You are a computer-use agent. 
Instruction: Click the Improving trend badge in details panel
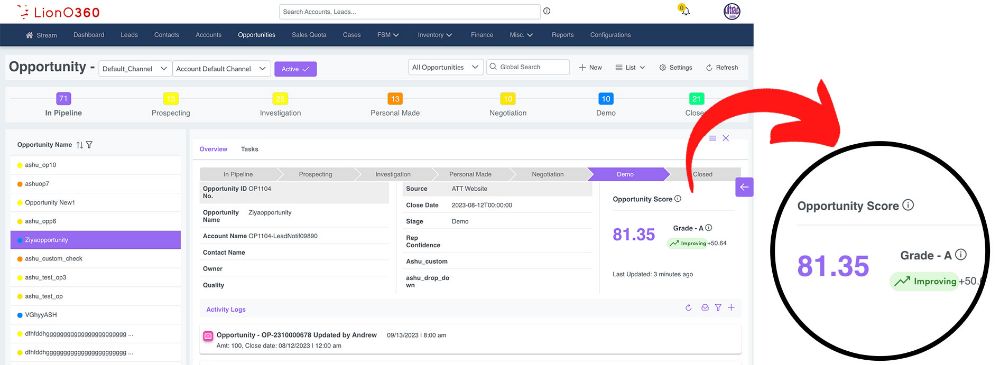688,243
